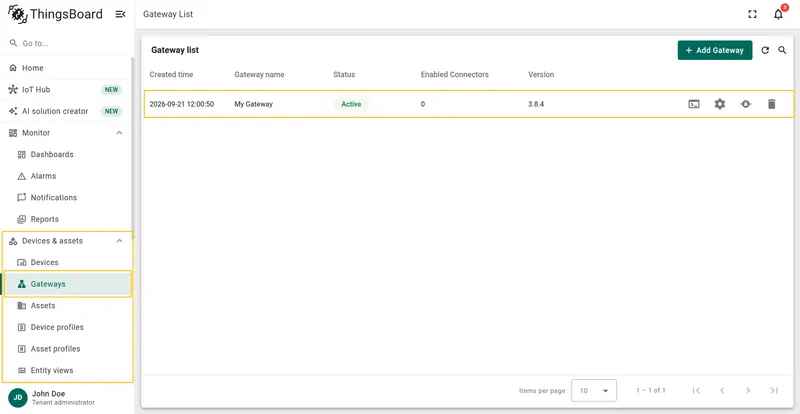Open My Gateway connectors icon
The image size is (800, 414).
pyautogui.click(x=746, y=104)
